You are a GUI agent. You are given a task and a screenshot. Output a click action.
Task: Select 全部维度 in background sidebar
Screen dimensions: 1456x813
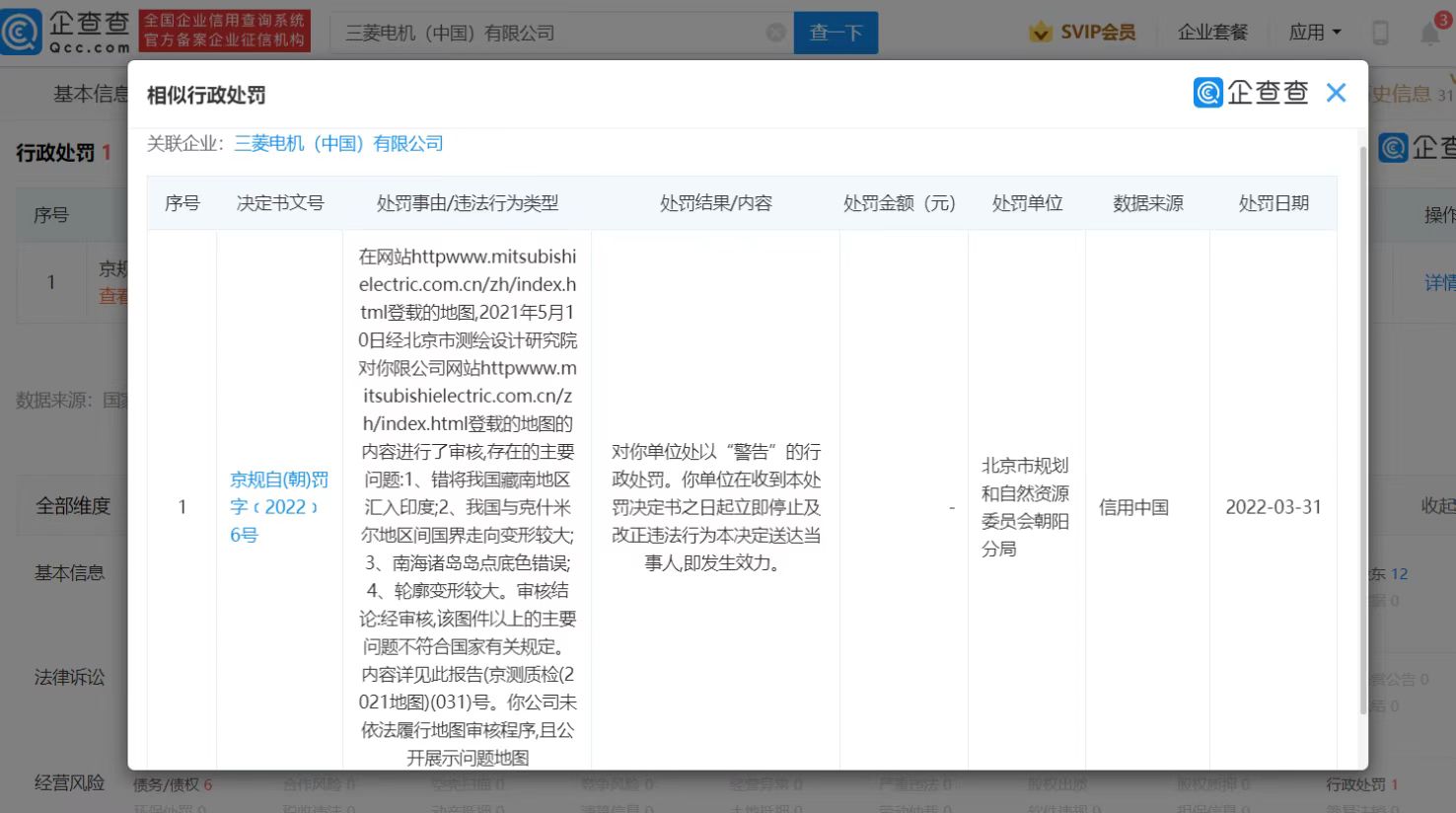click(73, 506)
